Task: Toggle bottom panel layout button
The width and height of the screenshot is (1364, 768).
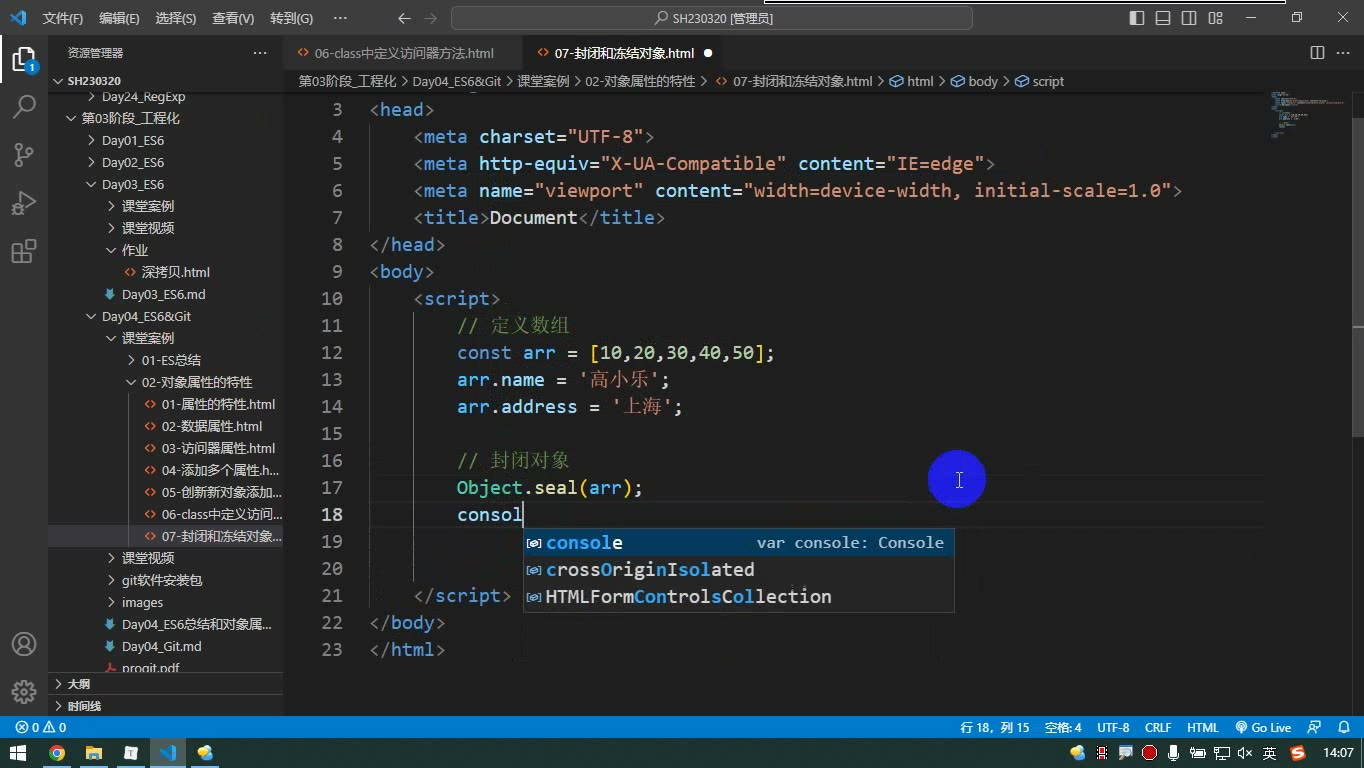Action: [x=1163, y=18]
